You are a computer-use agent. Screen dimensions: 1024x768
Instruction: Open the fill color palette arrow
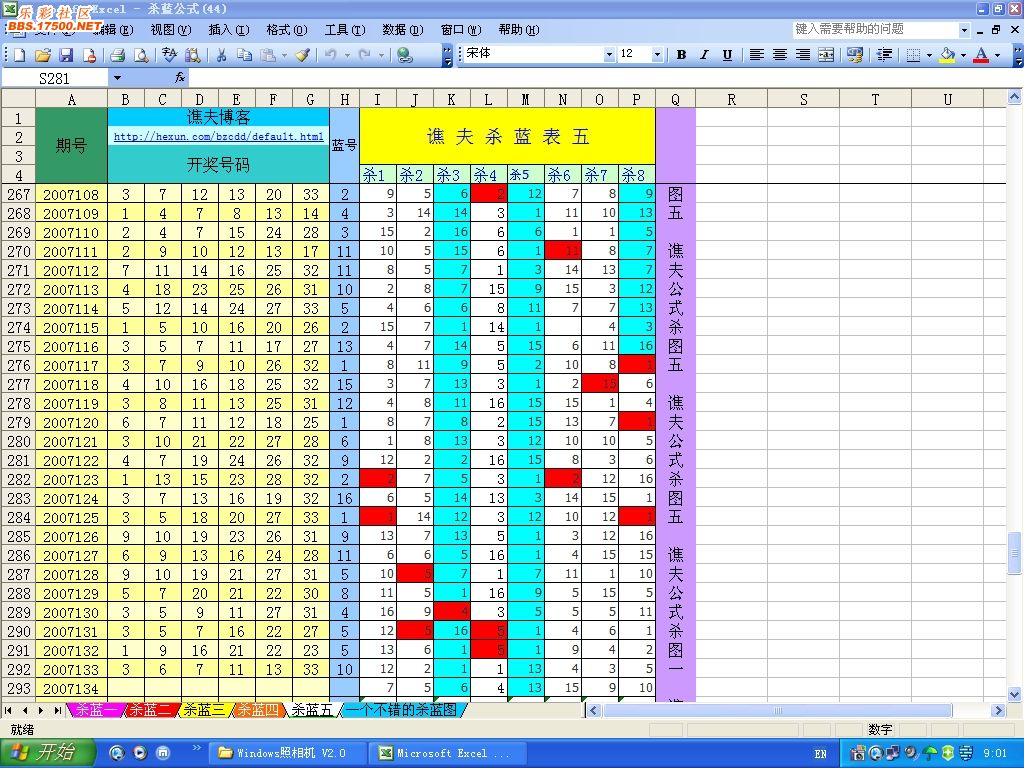(x=963, y=55)
